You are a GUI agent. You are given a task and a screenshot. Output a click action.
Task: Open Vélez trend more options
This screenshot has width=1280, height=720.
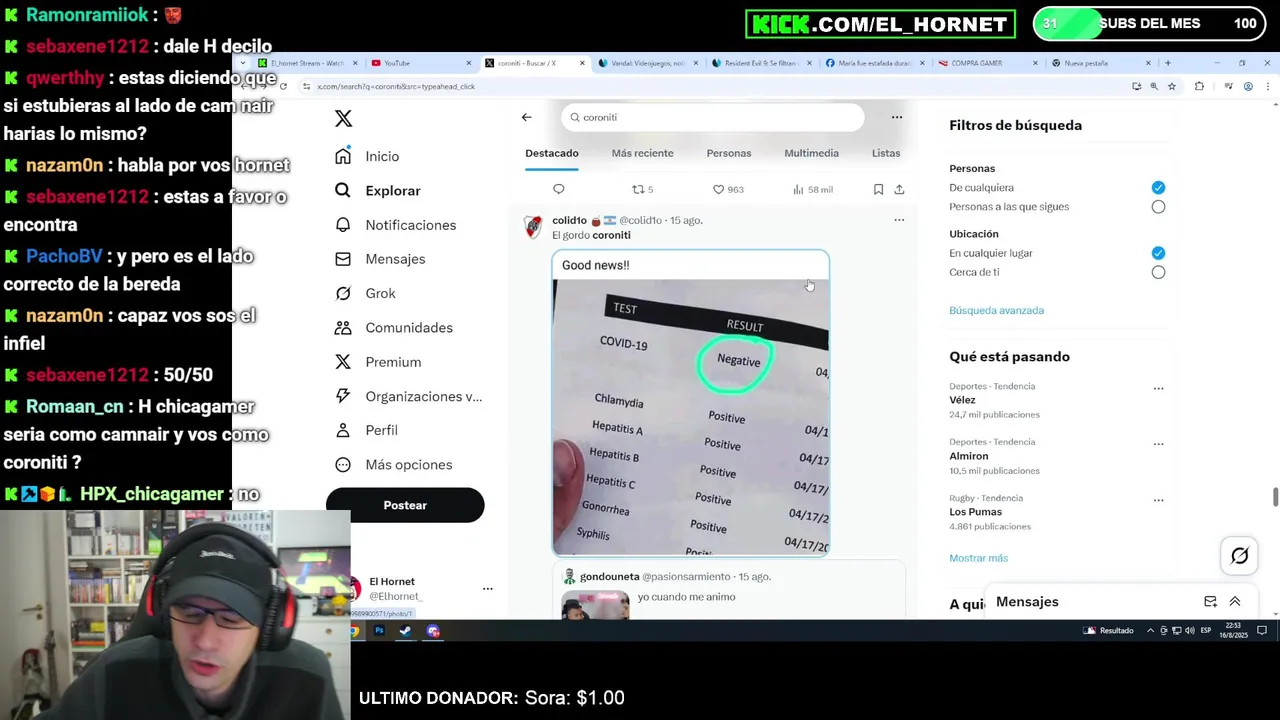point(1158,388)
